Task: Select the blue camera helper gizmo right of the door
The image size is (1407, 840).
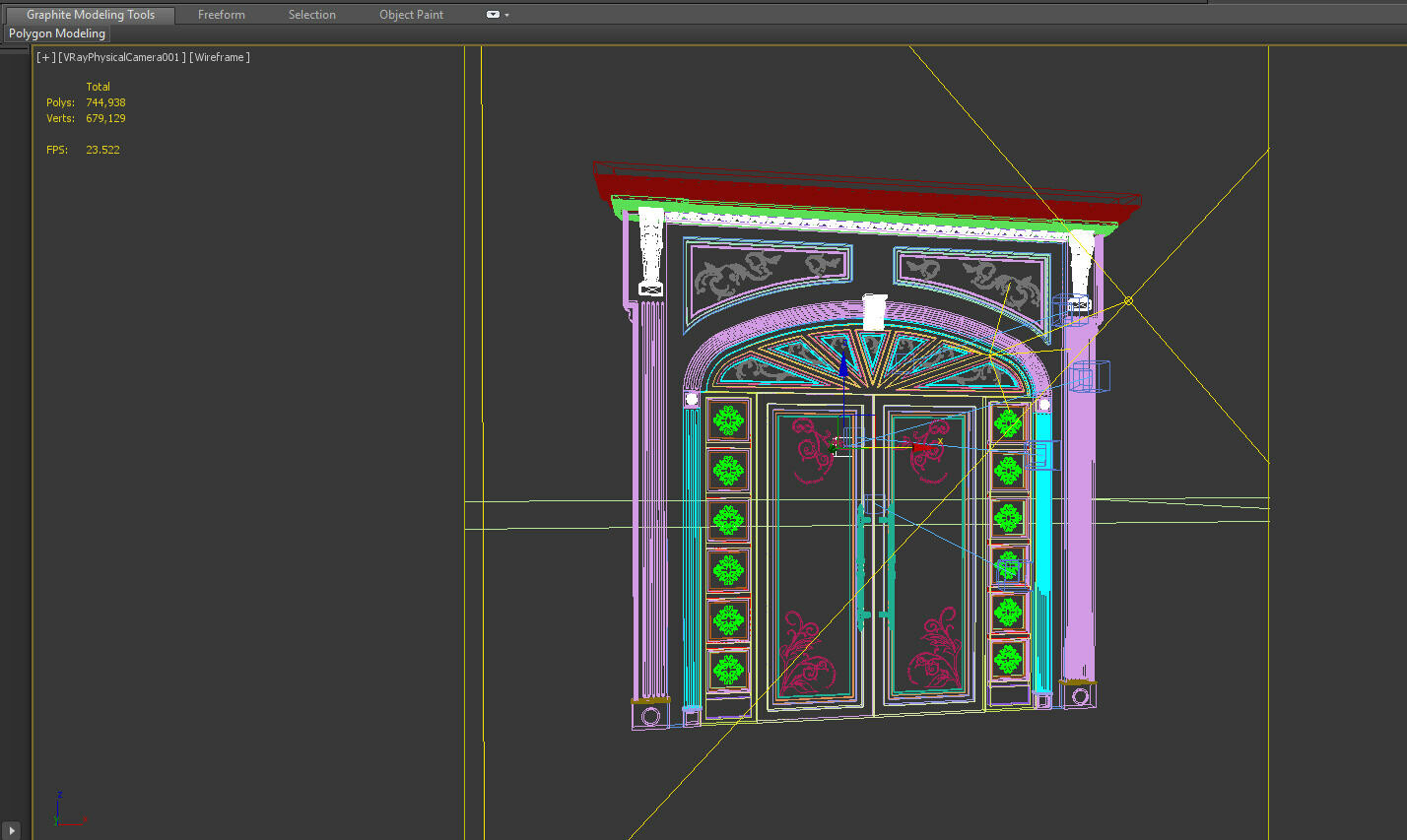Action: click(1092, 377)
